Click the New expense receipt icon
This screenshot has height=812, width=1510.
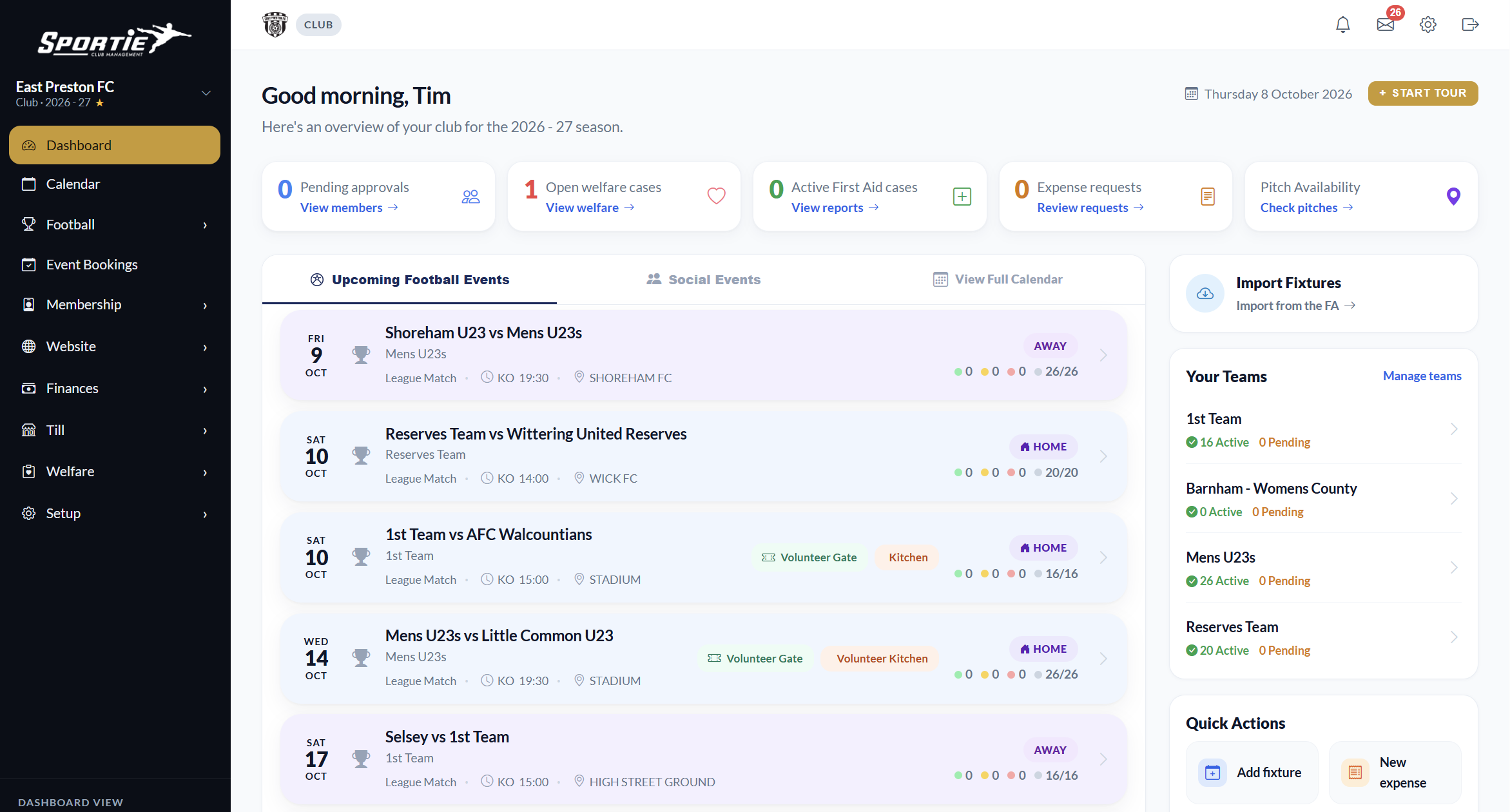pyautogui.click(x=1355, y=772)
